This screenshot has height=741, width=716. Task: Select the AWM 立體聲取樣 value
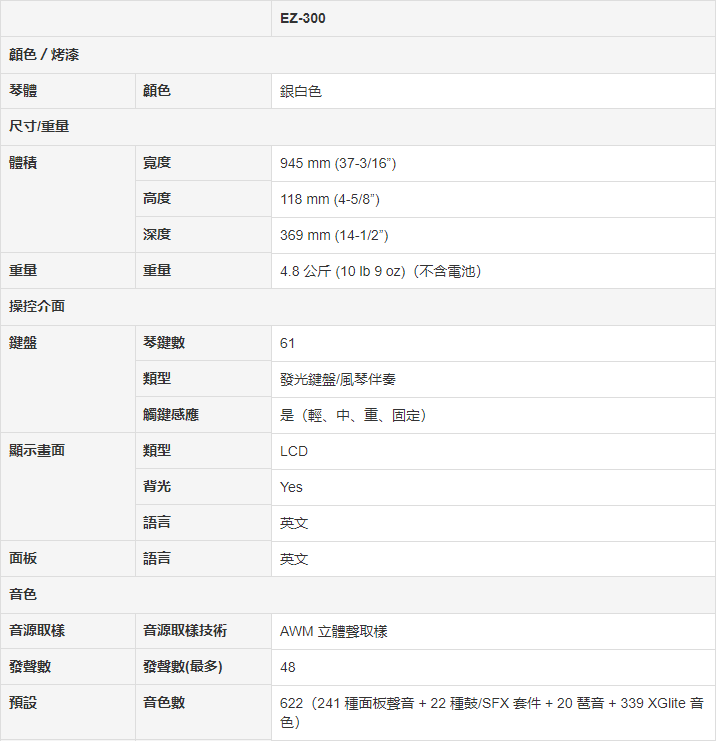click(334, 631)
